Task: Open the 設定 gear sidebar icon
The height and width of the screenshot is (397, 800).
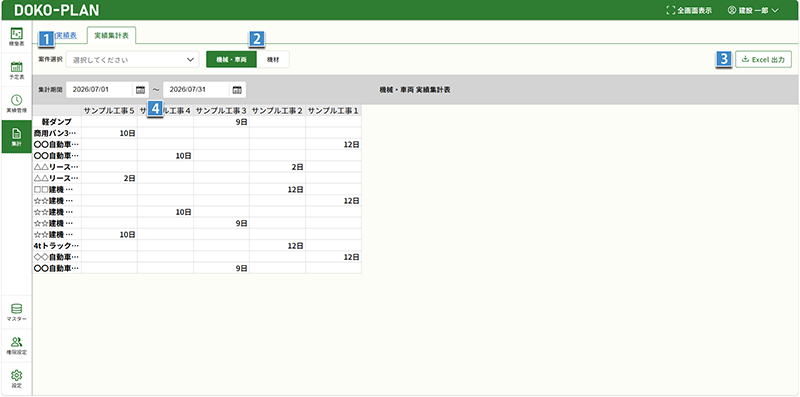Action: pyautogui.click(x=16, y=379)
